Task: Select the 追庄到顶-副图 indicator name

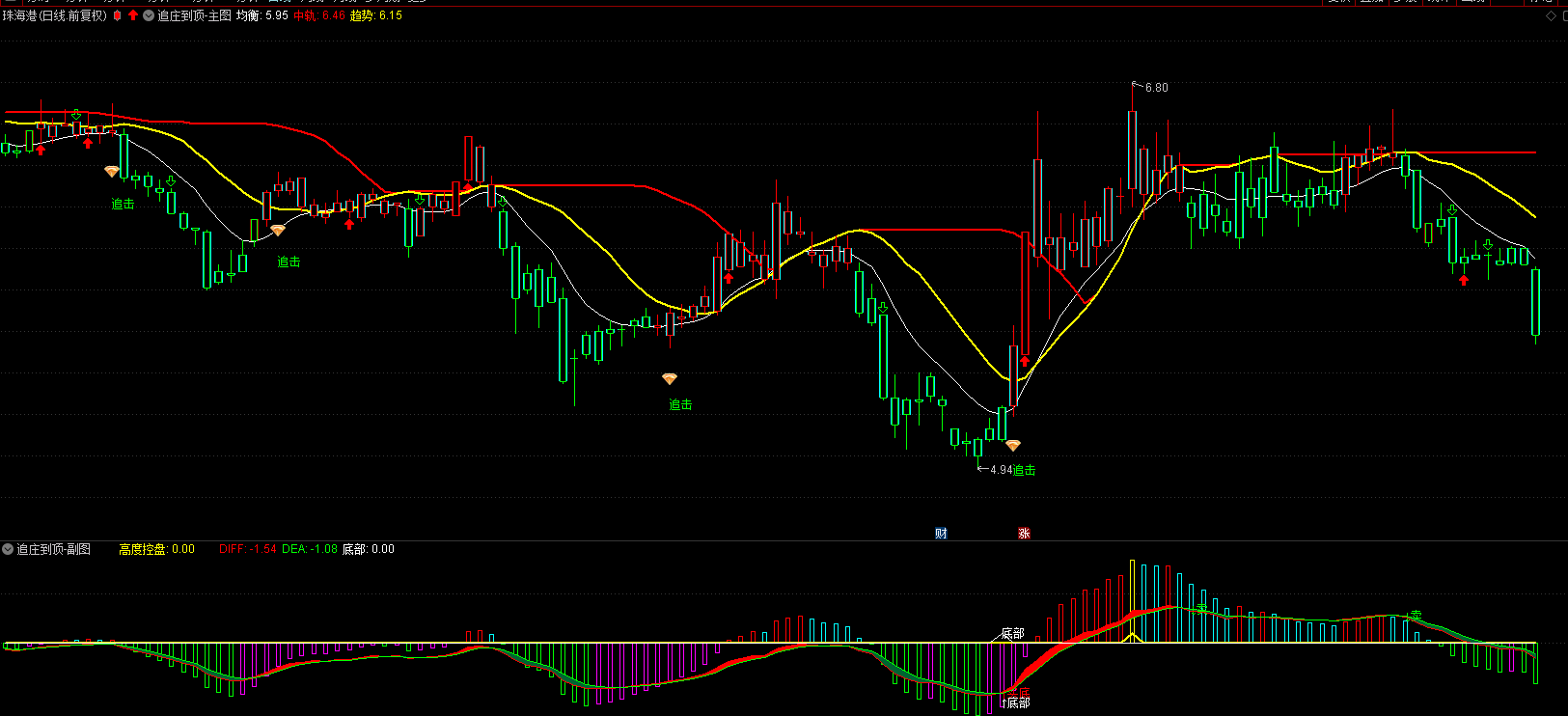Action: point(53,549)
